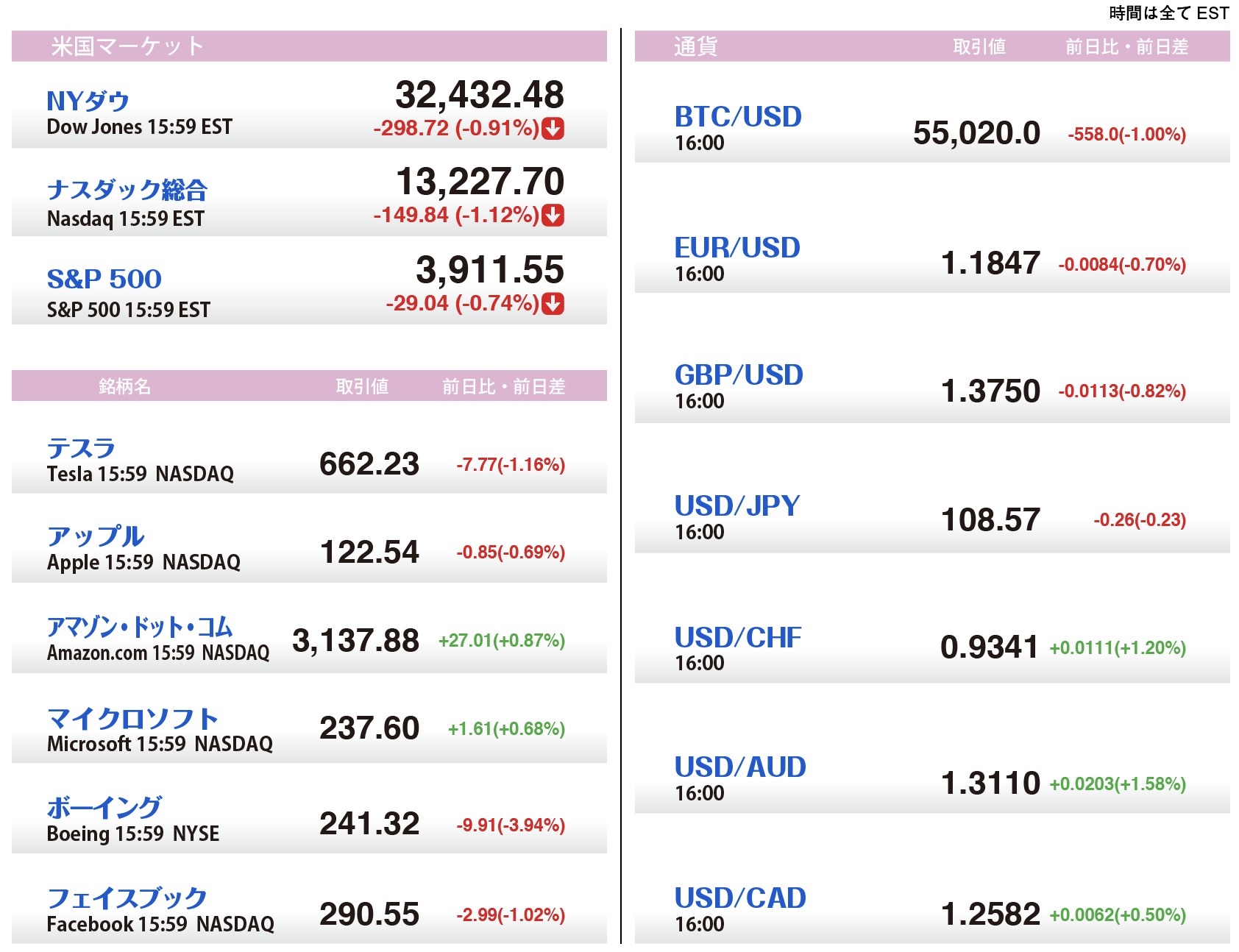Viewport: 1239px width, 952px height.
Task: Click the red down arrow beside S&P 500 change
Action: (x=553, y=303)
